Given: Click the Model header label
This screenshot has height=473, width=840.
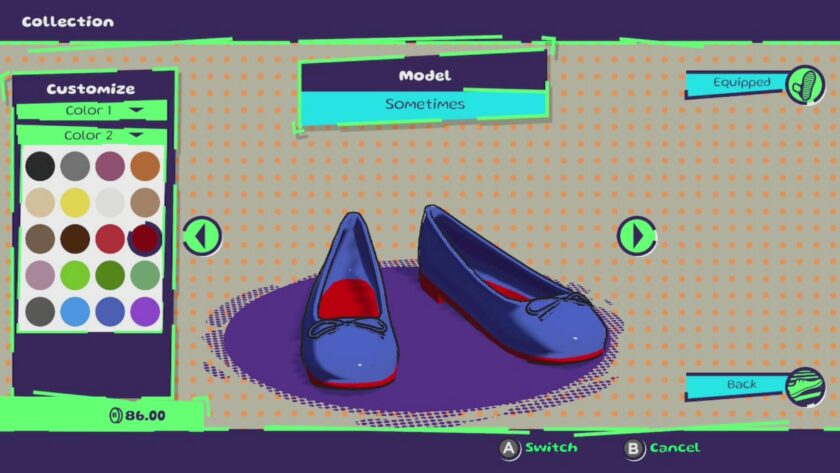Looking at the screenshot, I should tap(424, 76).
